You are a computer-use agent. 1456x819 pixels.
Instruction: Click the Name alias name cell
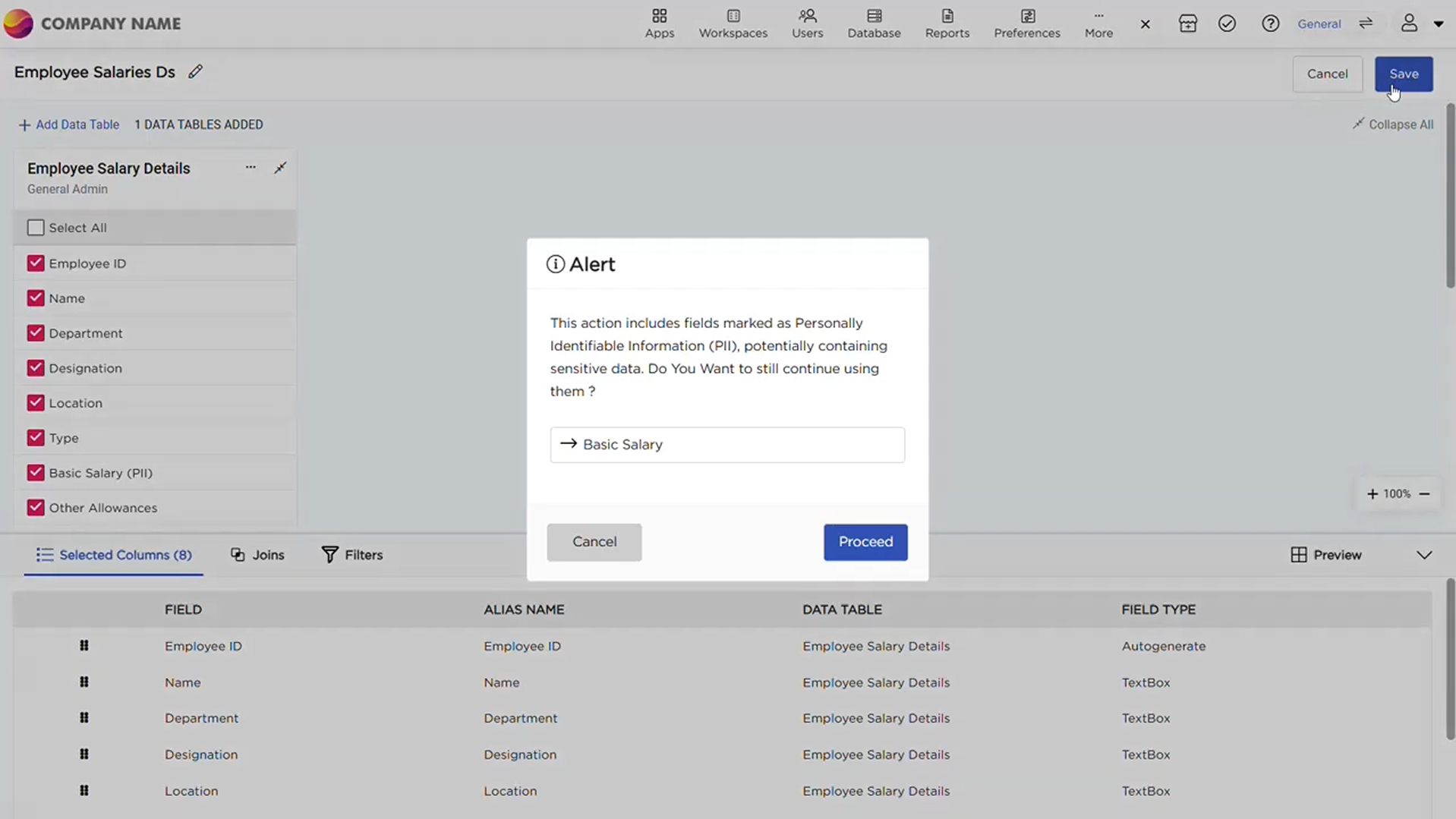click(502, 682)
